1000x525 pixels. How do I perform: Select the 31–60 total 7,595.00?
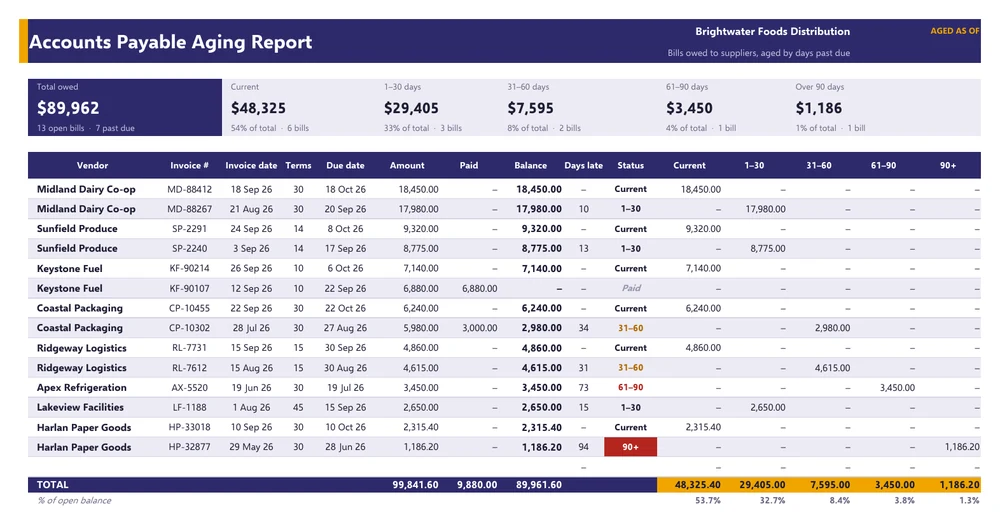coord(830,485)
